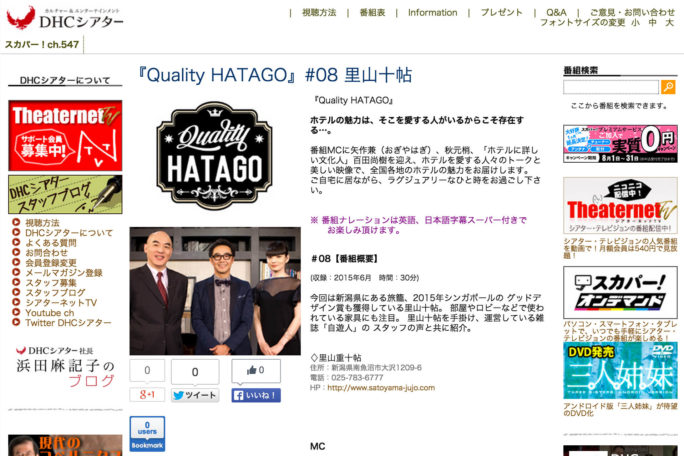Click the bullet icon beside スタッフ募集
The image size is (684, 456).
click(16, 282)
